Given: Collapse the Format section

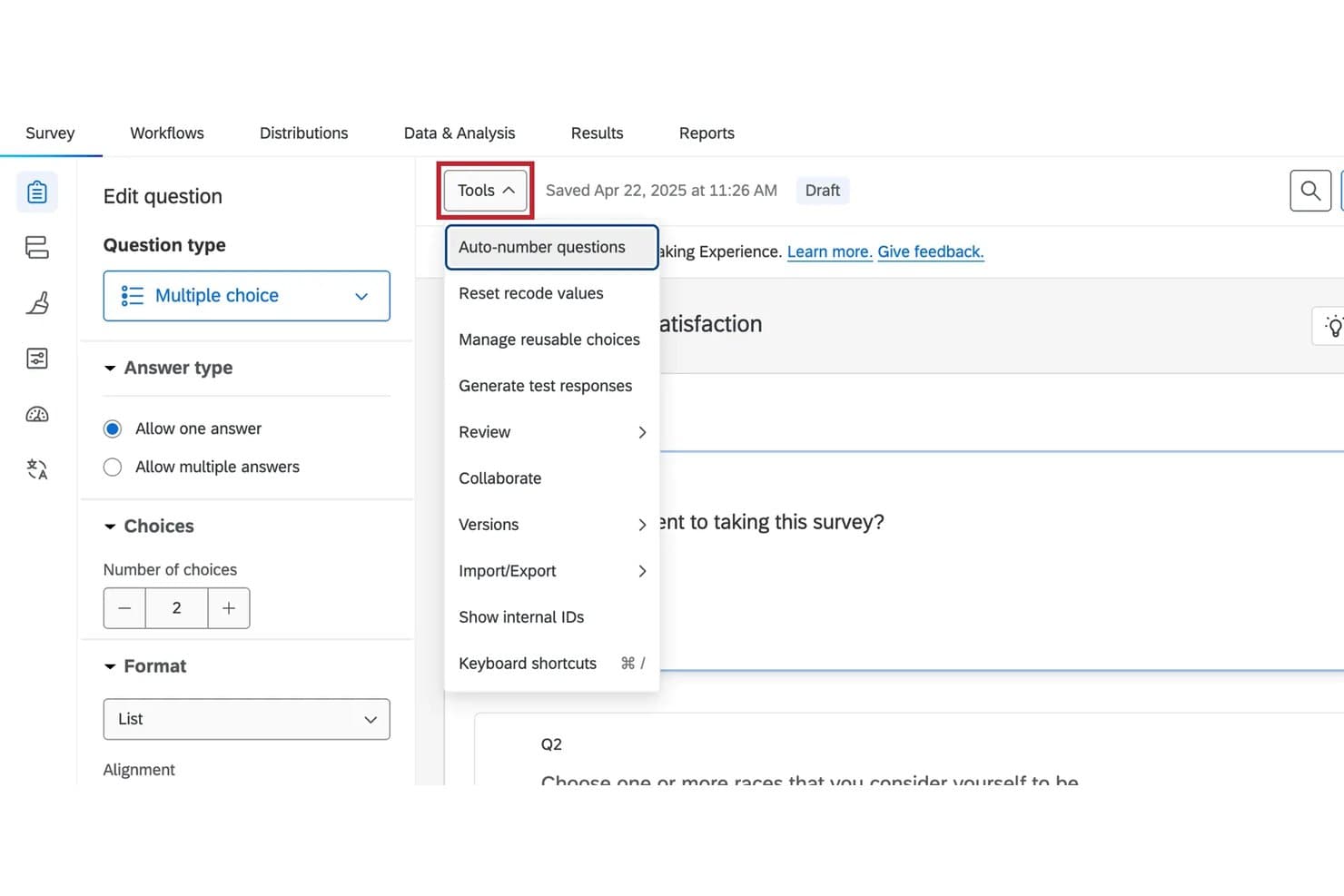Looking at the screenshot, I should click(x=145, y=666).
